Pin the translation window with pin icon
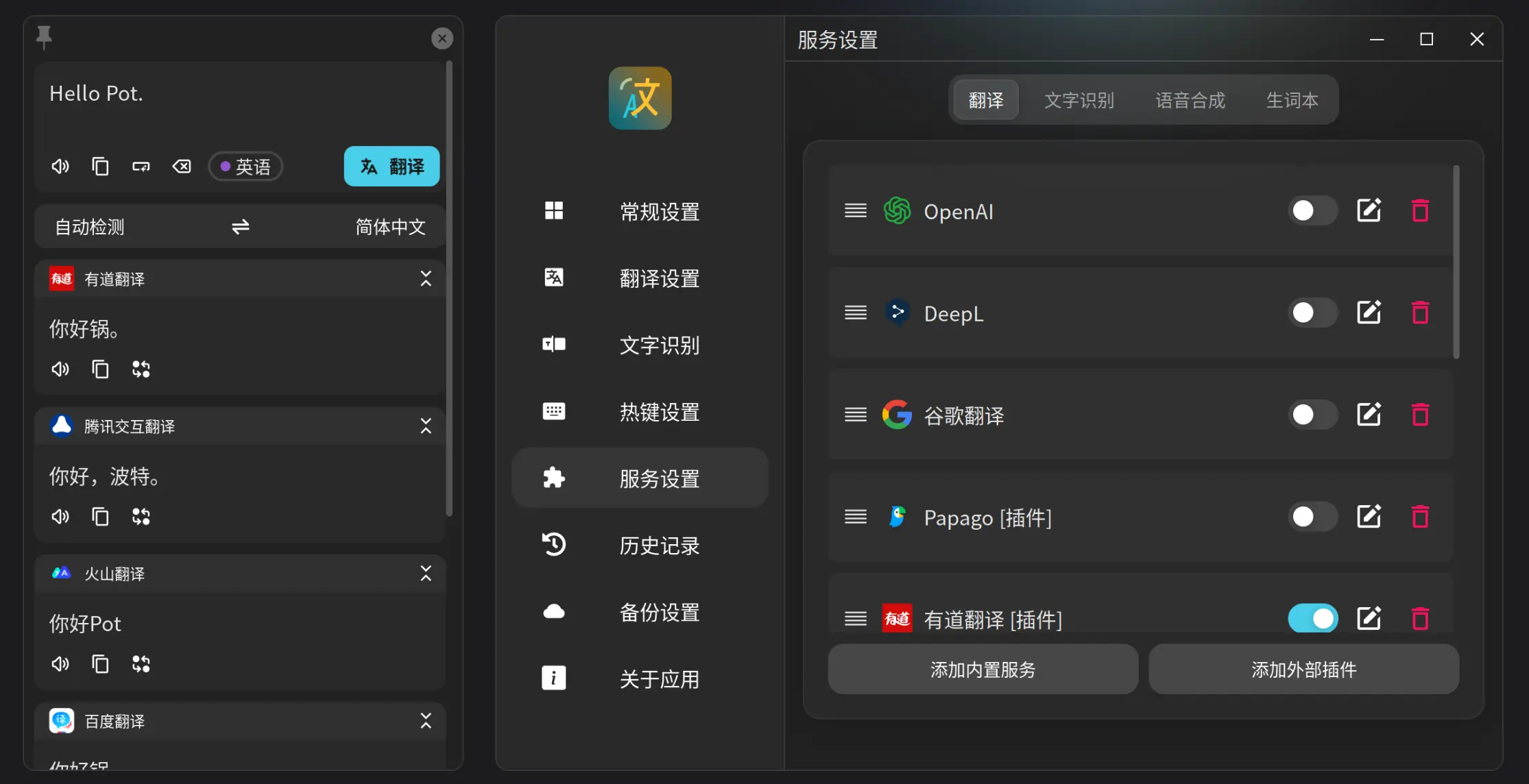This screenshot has width=1529, height=784. pos(44,37)
